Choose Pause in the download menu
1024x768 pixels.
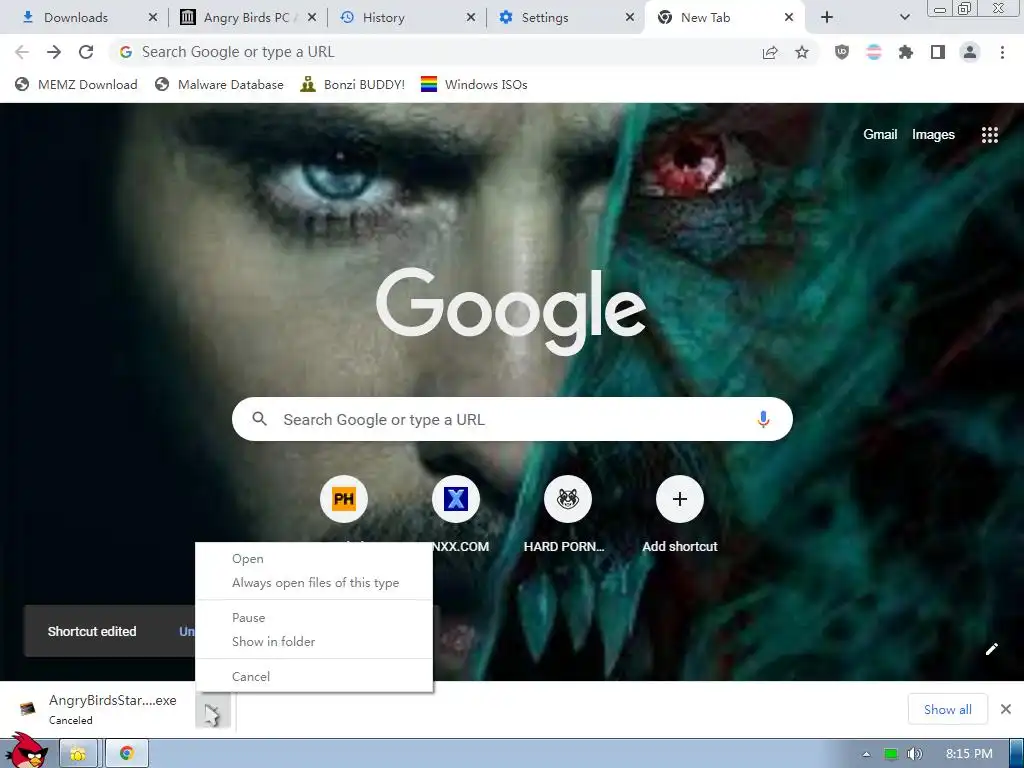coord(313,618)
